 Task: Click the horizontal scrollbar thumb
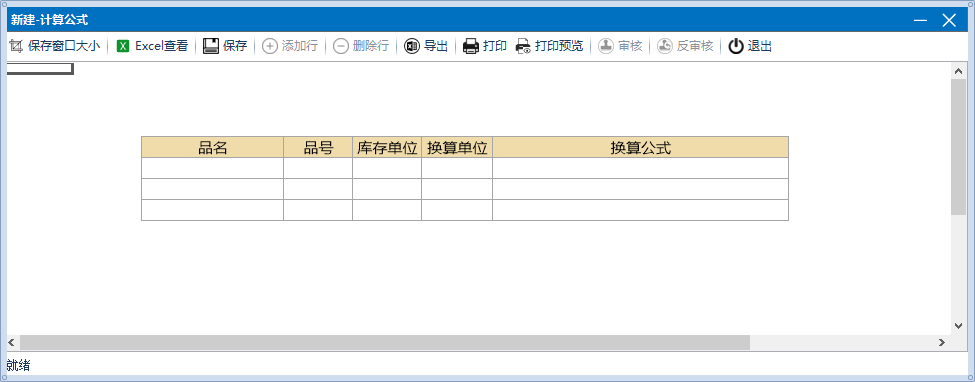coord(385,342)
